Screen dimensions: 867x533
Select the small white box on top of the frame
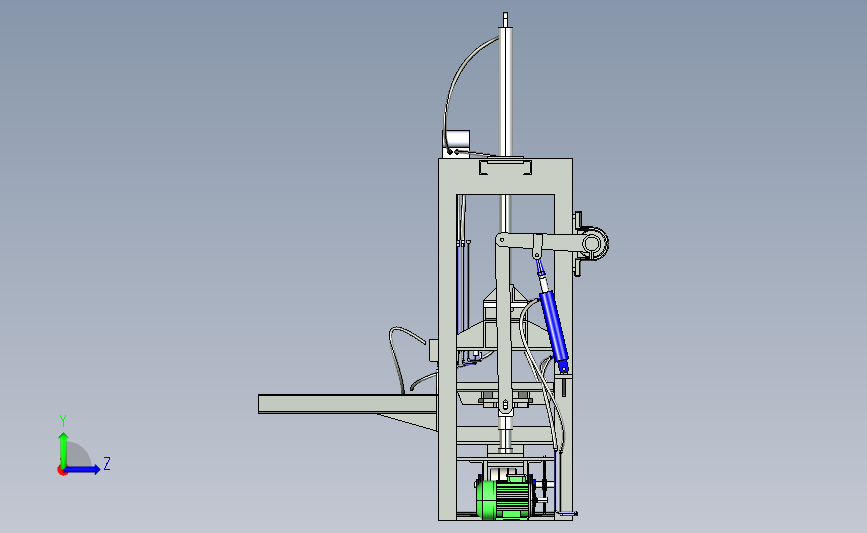click(x=457, y=144)
